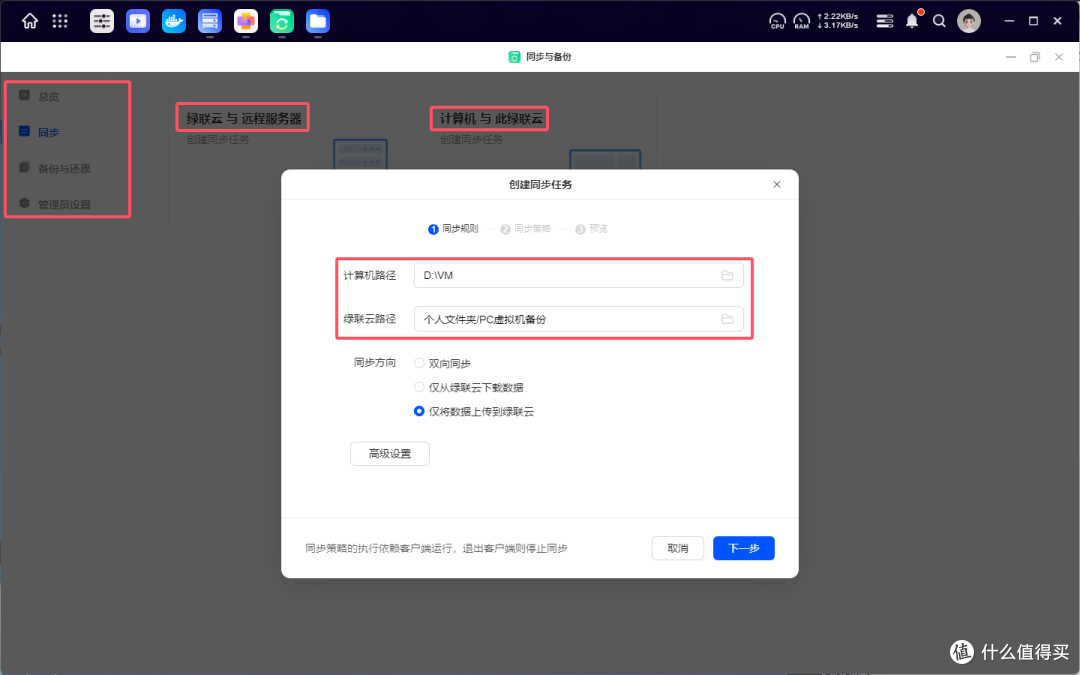The image size is (1080, 675).
Task: Restore the 同步与备份 inner window
Action: [1035, 57]
